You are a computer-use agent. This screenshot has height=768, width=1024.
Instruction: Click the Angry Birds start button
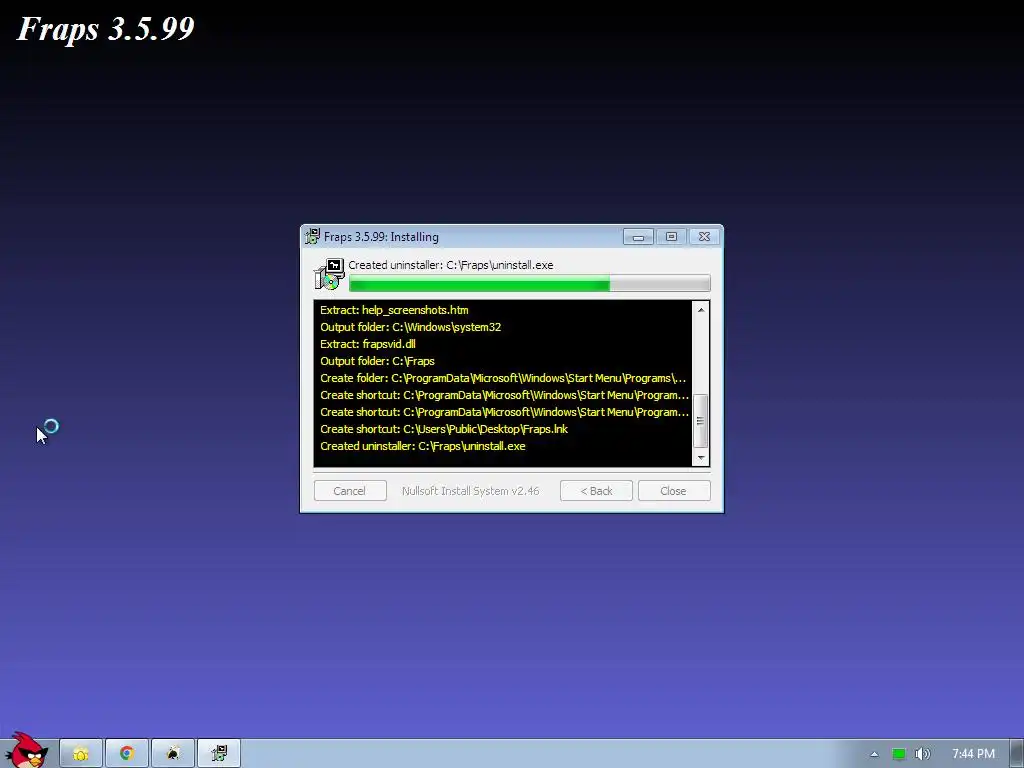tap(27, 751)
